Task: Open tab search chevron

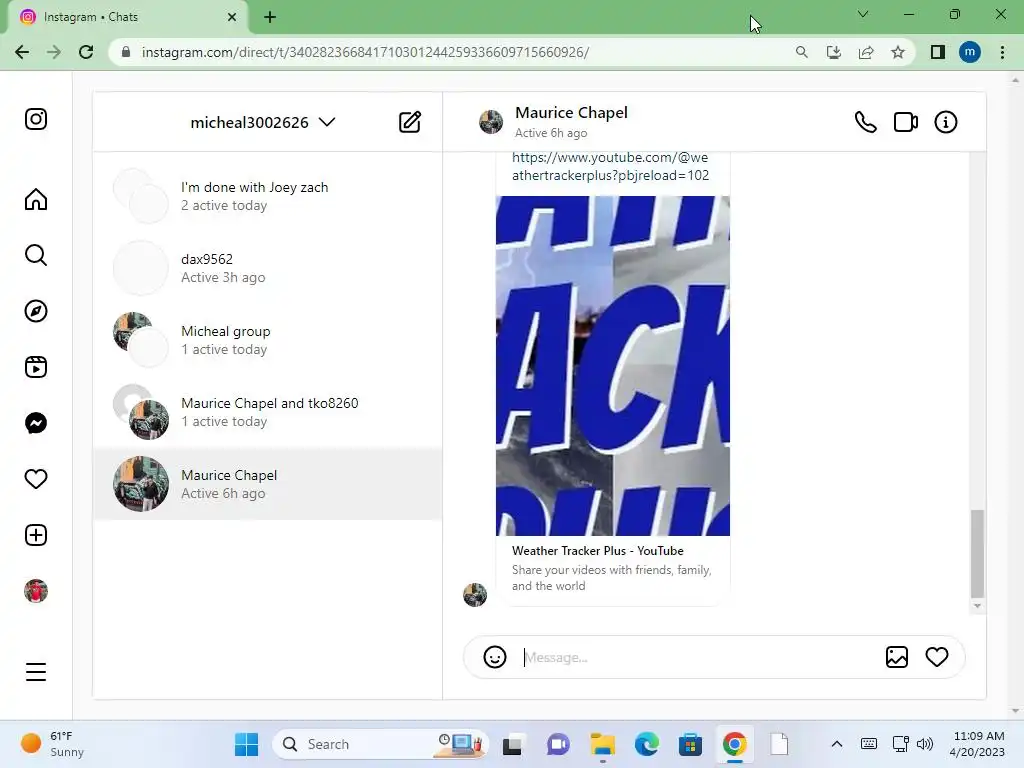Action: [x=863, y=14]
